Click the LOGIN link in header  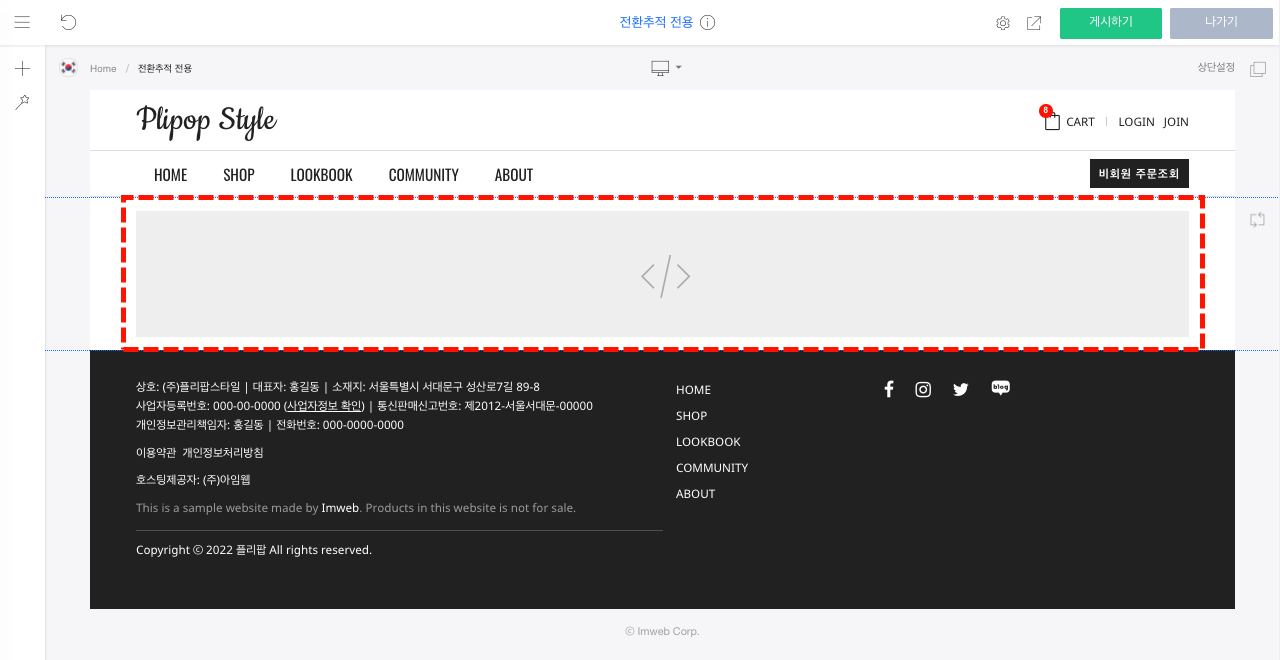pyautogui.click(x=1136, y=122)
